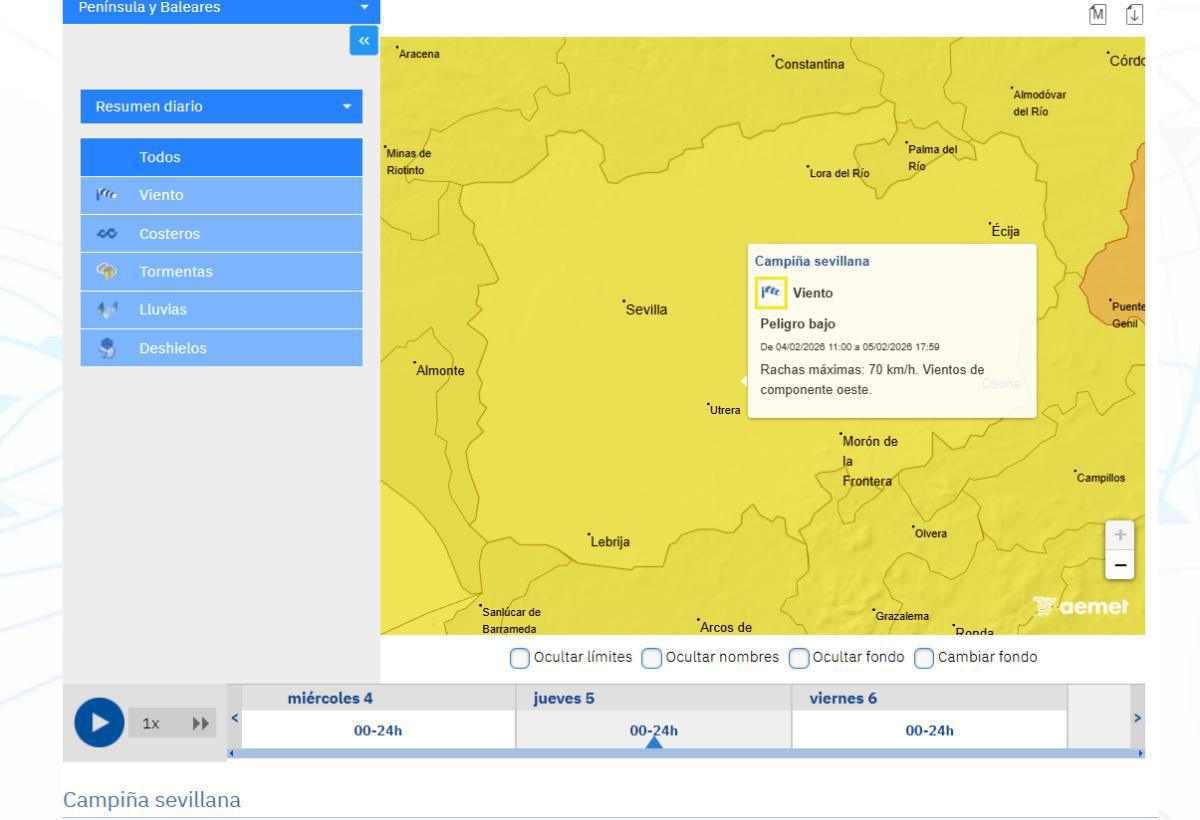Select the Costeros coastal warning icon
Viewport: 1200px width, 820px height.
(x=107, y=234)
